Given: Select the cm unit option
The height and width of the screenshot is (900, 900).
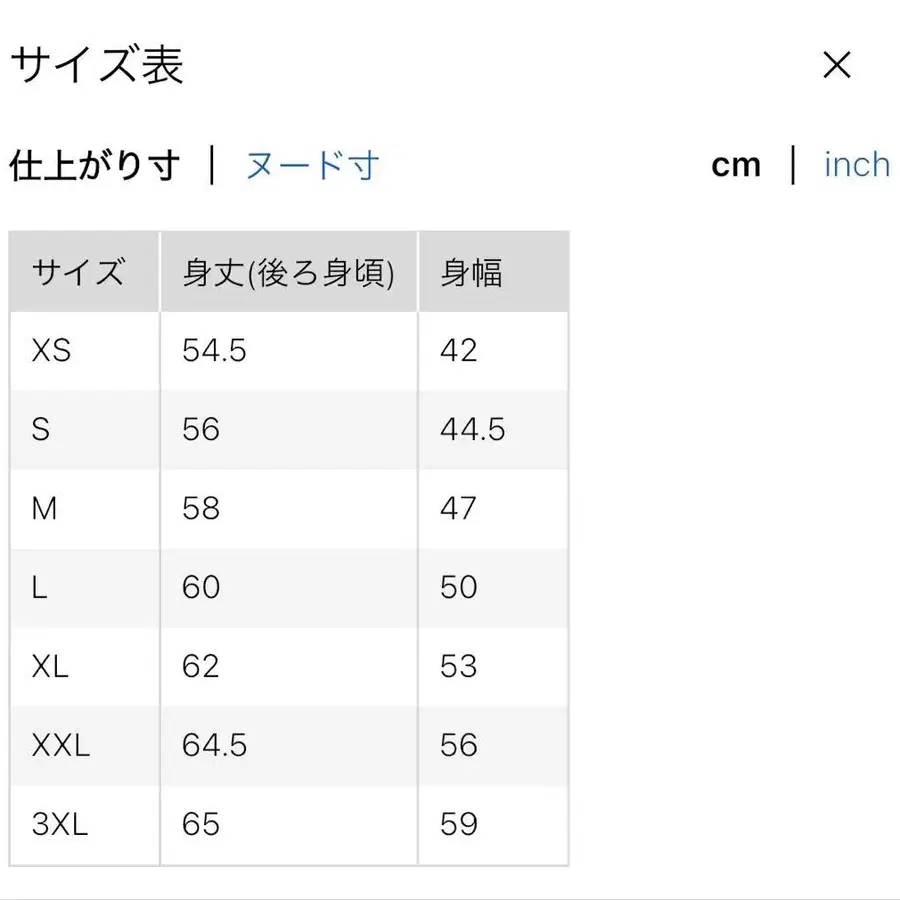Looking at the screenshot, I should pos(736,164).
